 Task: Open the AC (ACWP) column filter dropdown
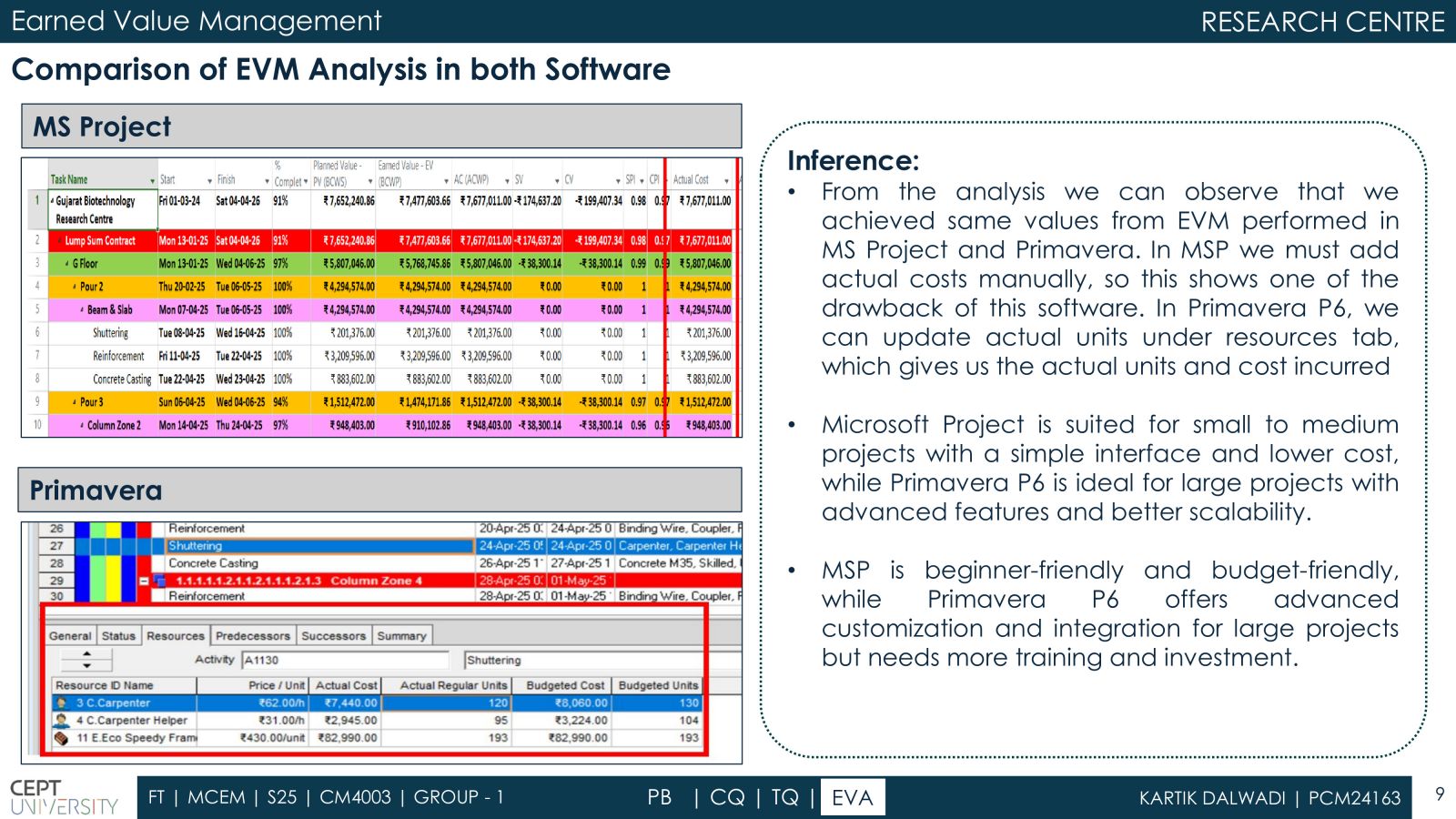(x=508, y=180)
